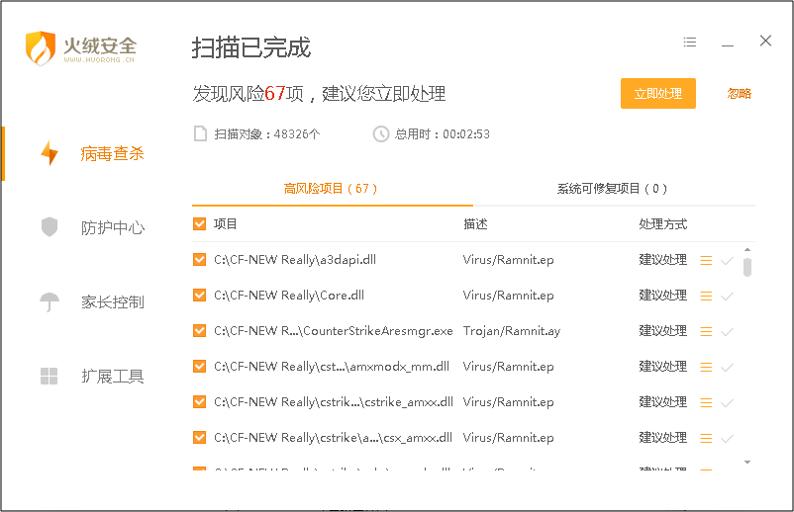Click scrollbar down arrow in results list
This screenshot has height=512, width=794.
click(747, 462)
